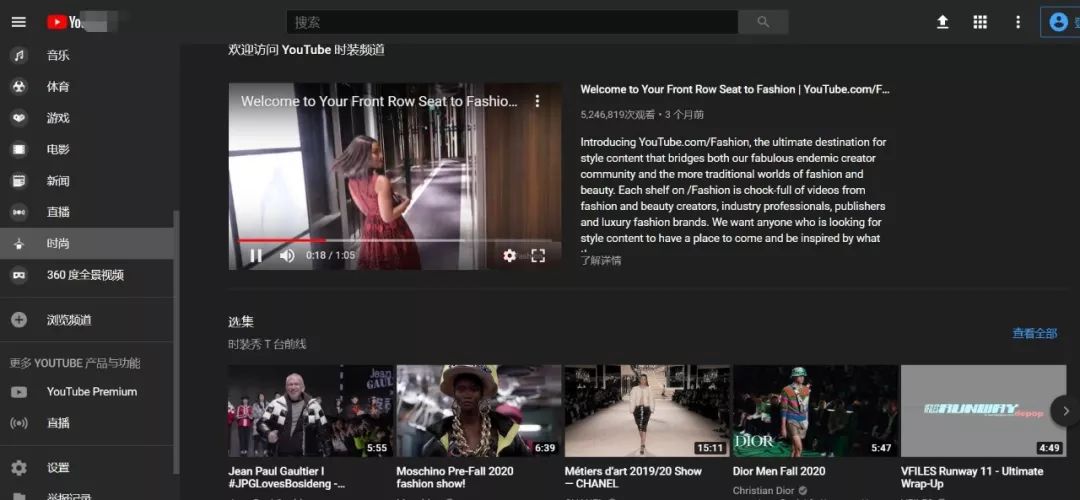Open the Moschino Pre-Fall 2020 thumbnail

point(479,411)
